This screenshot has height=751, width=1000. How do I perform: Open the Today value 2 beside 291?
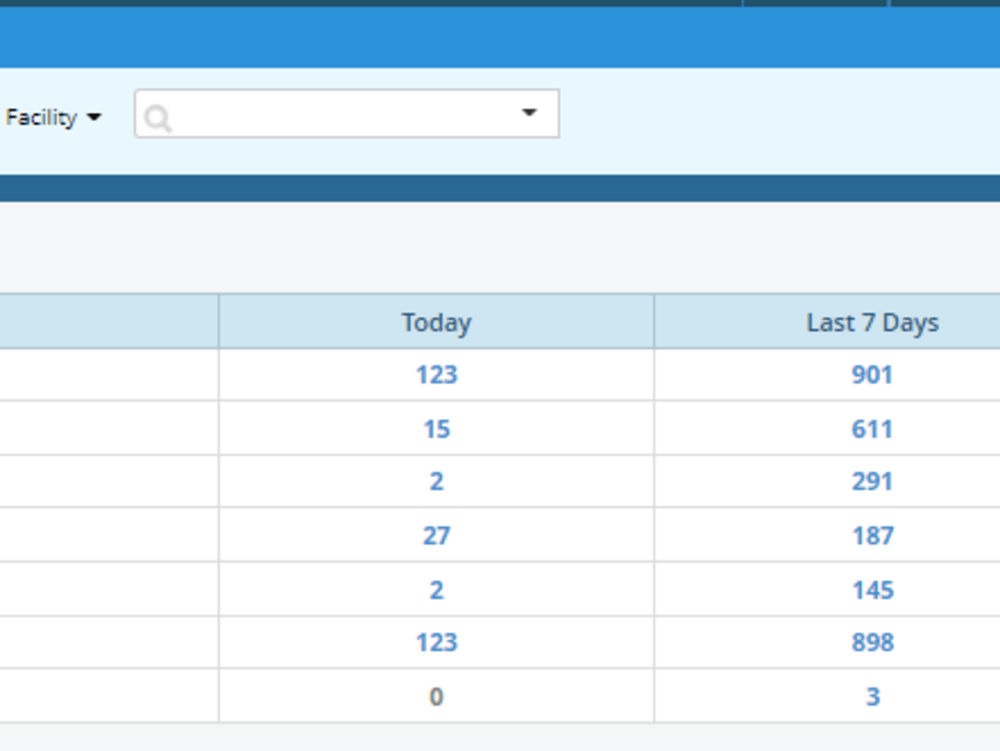(436, 481)
